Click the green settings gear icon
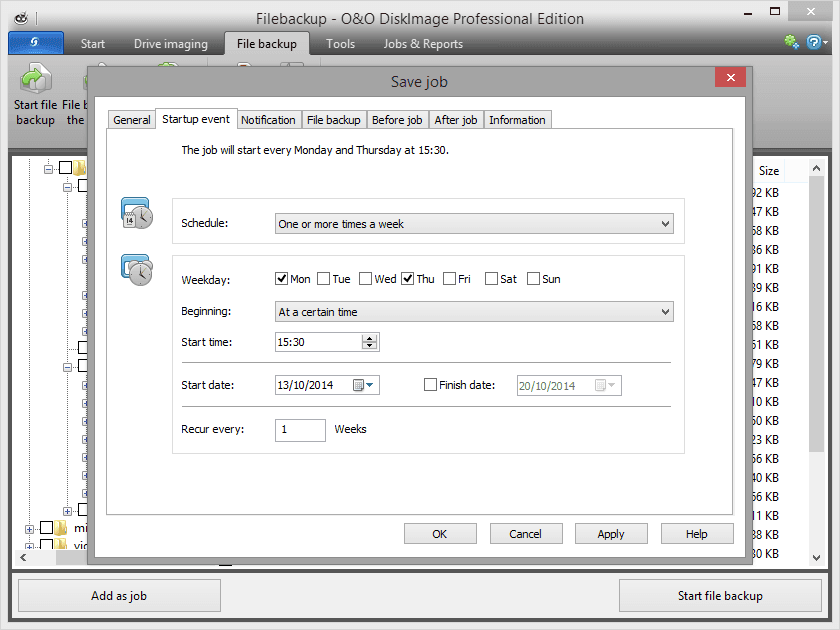840x630 pixels. tap(791, 42)
